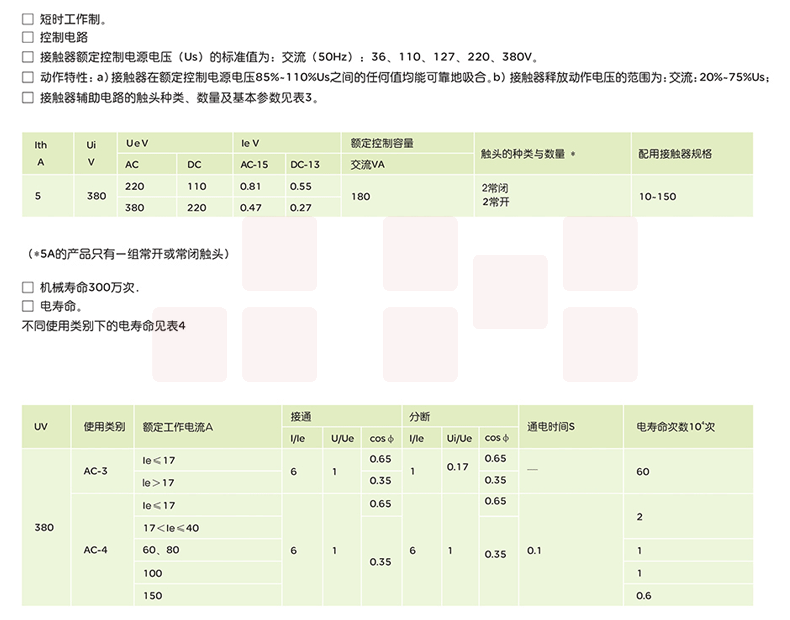Viewport: 790px width, 620px height.
Task: Tick the checkbox before 接触器辅助电路
Action: click(27, 97)
